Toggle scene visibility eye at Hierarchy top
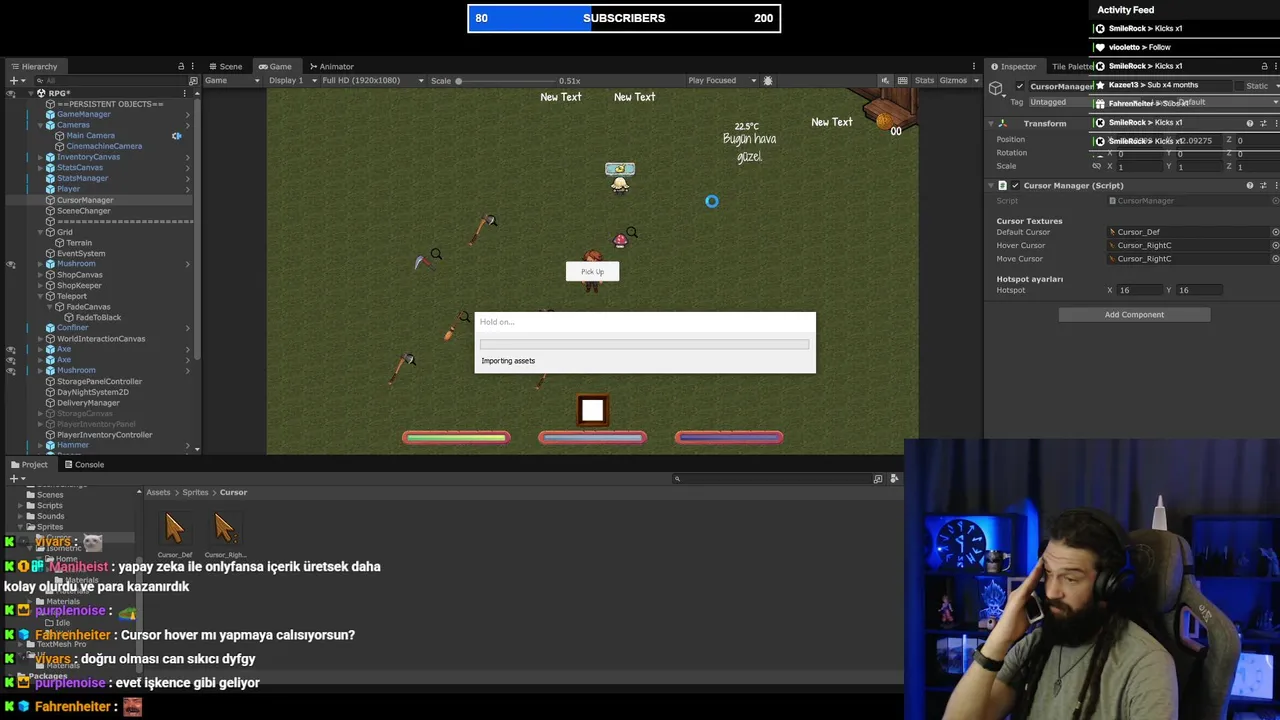 pos(11,93)
